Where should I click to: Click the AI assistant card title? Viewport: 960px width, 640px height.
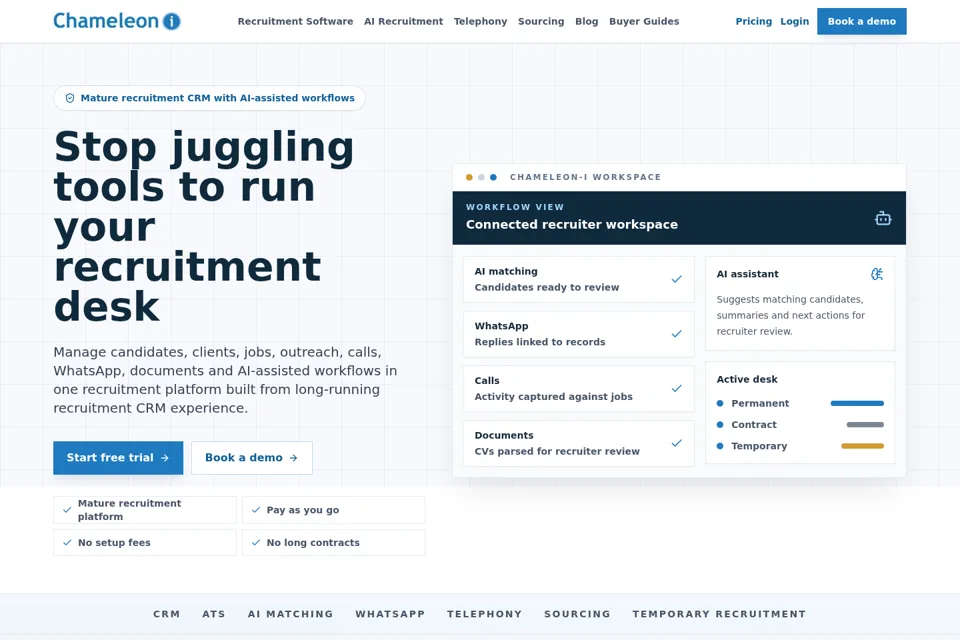pyautogui.click(x=748, y=274)
